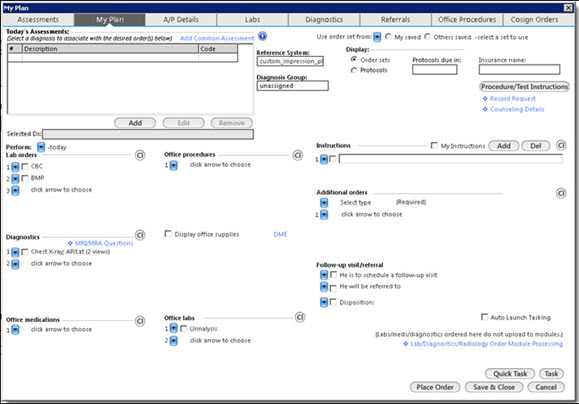Expand the Use order set from dropdown

[x=377, y=37]
